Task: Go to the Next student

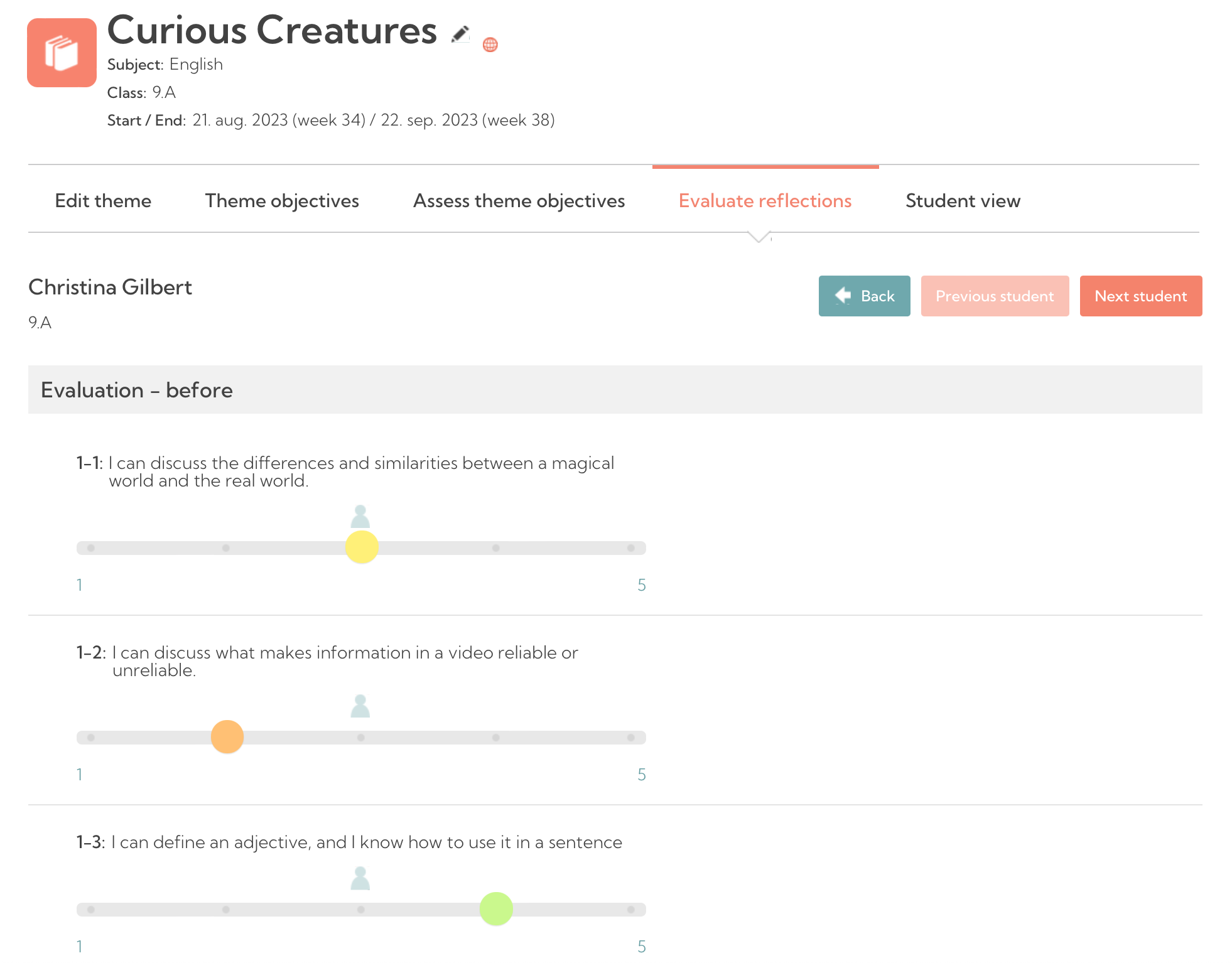Action: click(x=1140, y=296)
